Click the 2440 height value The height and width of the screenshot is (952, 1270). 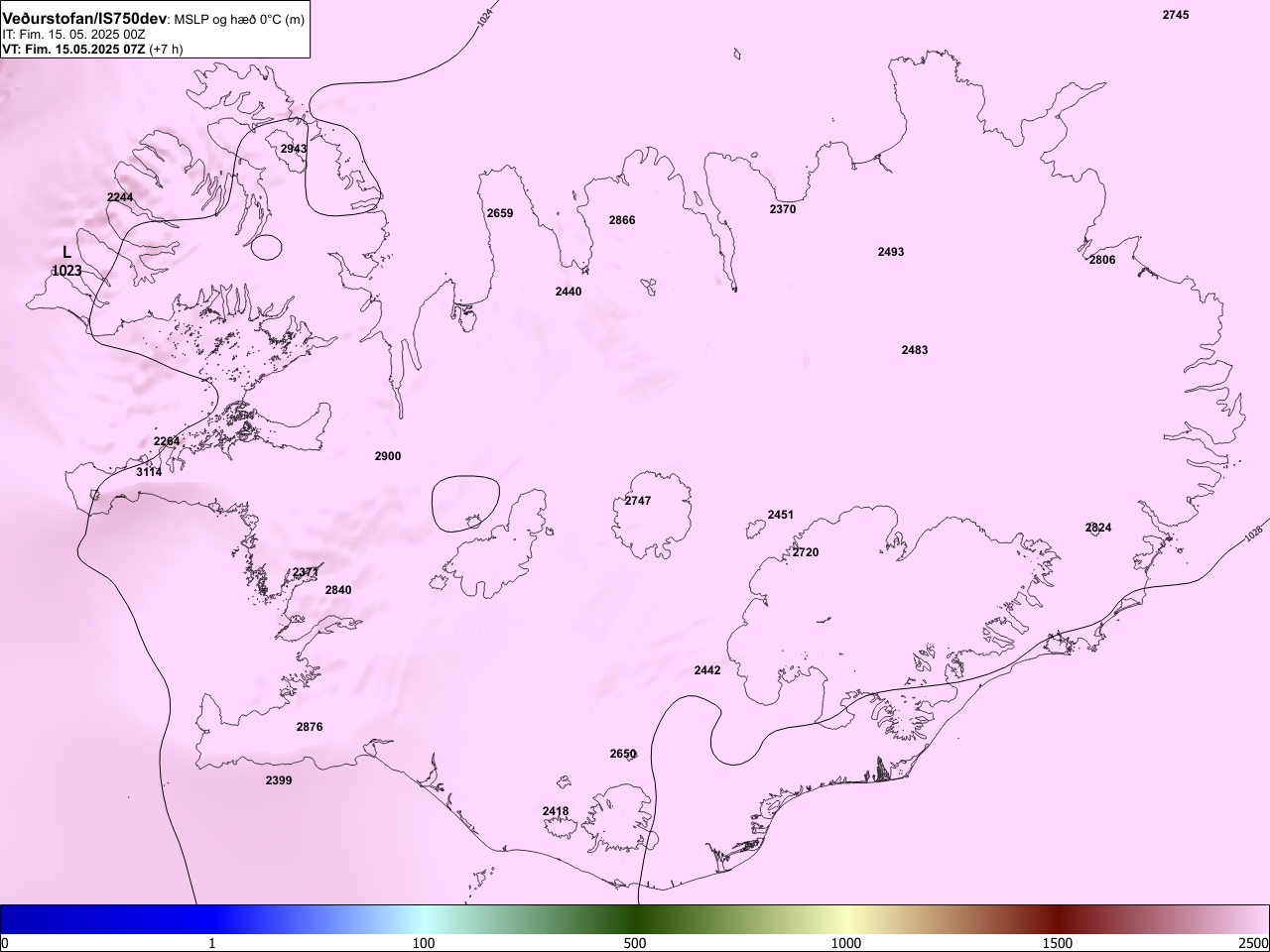pos(569,292)
